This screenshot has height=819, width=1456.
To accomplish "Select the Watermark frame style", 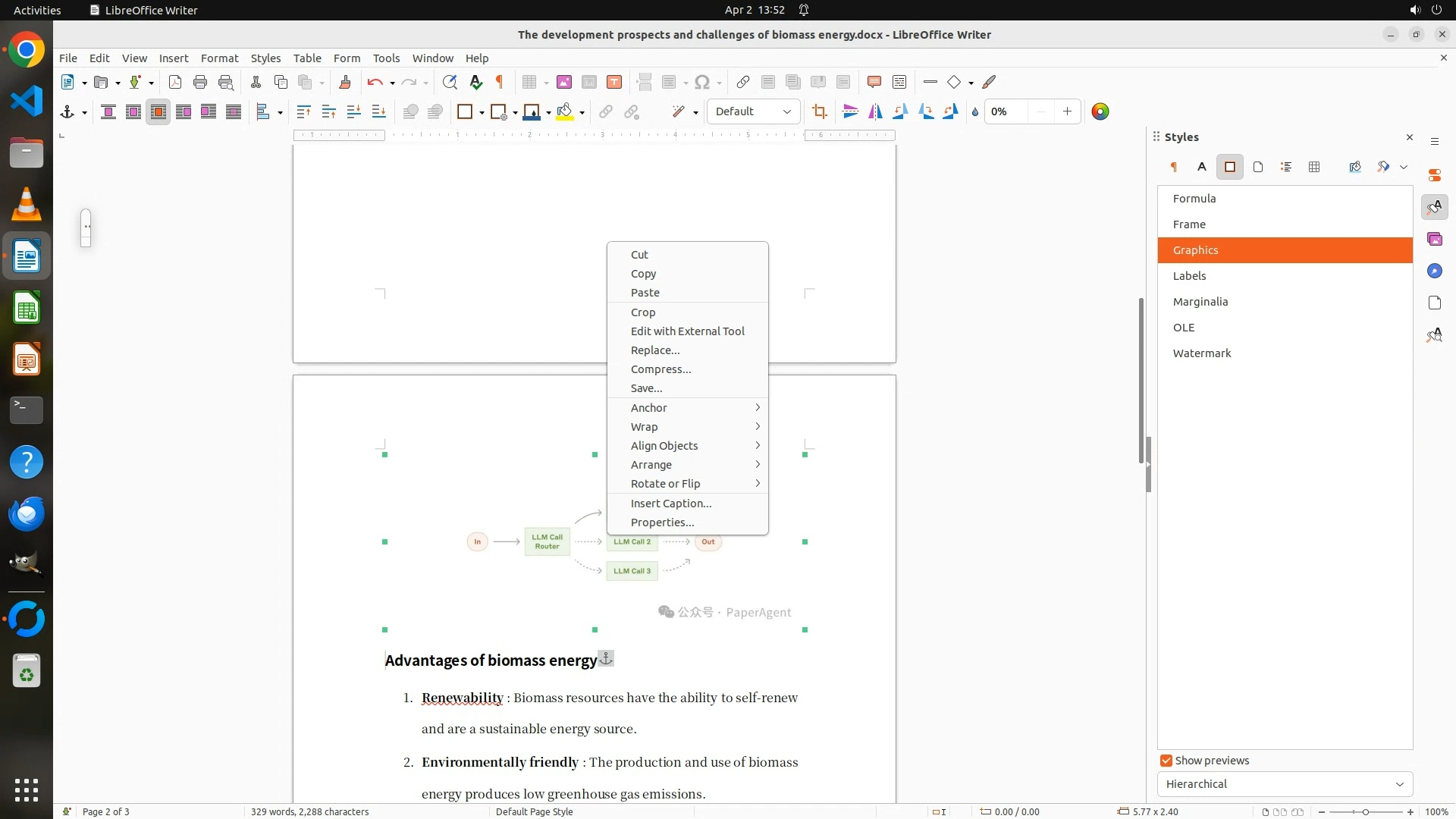I will tap(1201, 353).
